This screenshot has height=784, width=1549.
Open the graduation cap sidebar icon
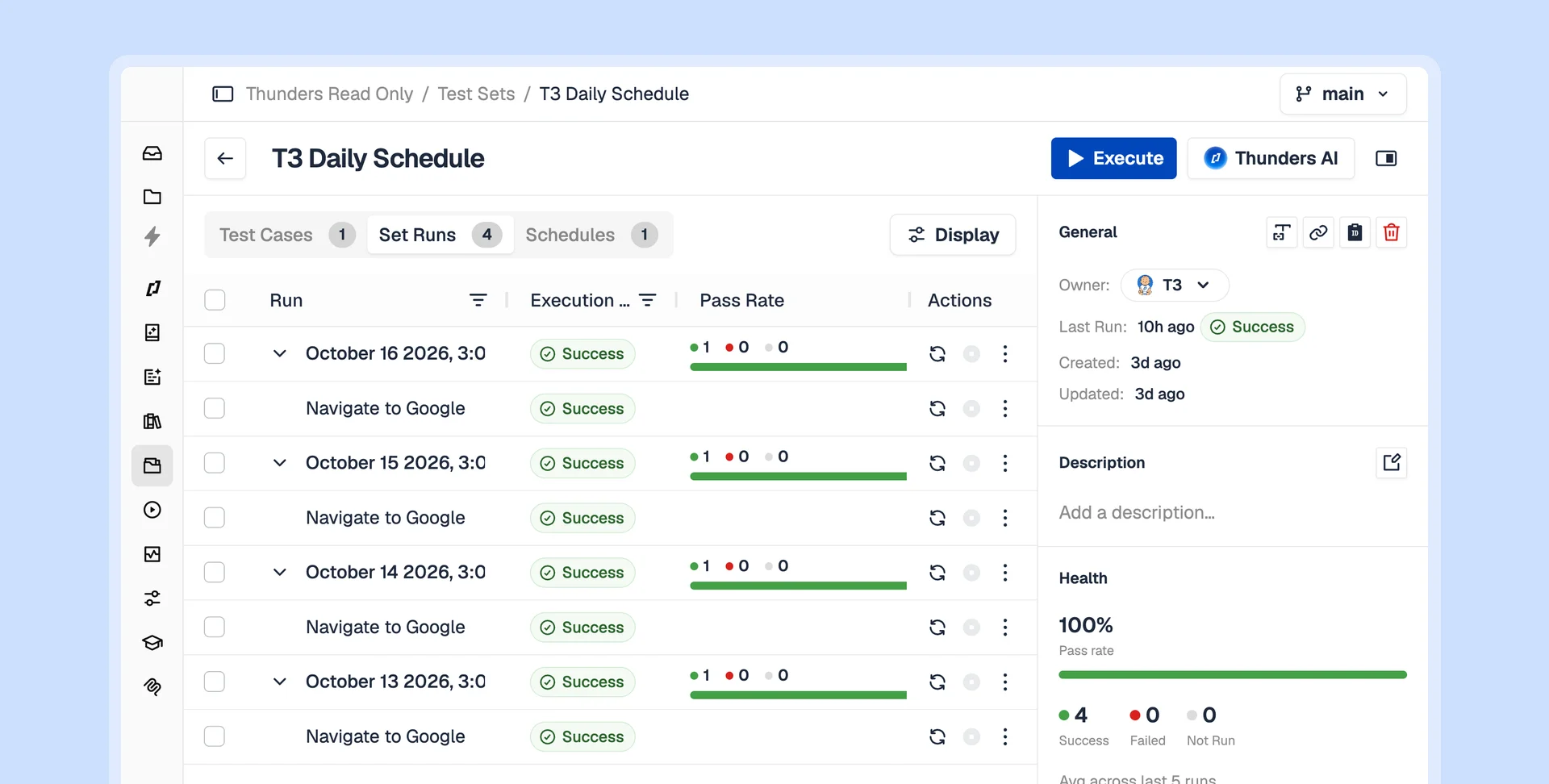point(152,643)
